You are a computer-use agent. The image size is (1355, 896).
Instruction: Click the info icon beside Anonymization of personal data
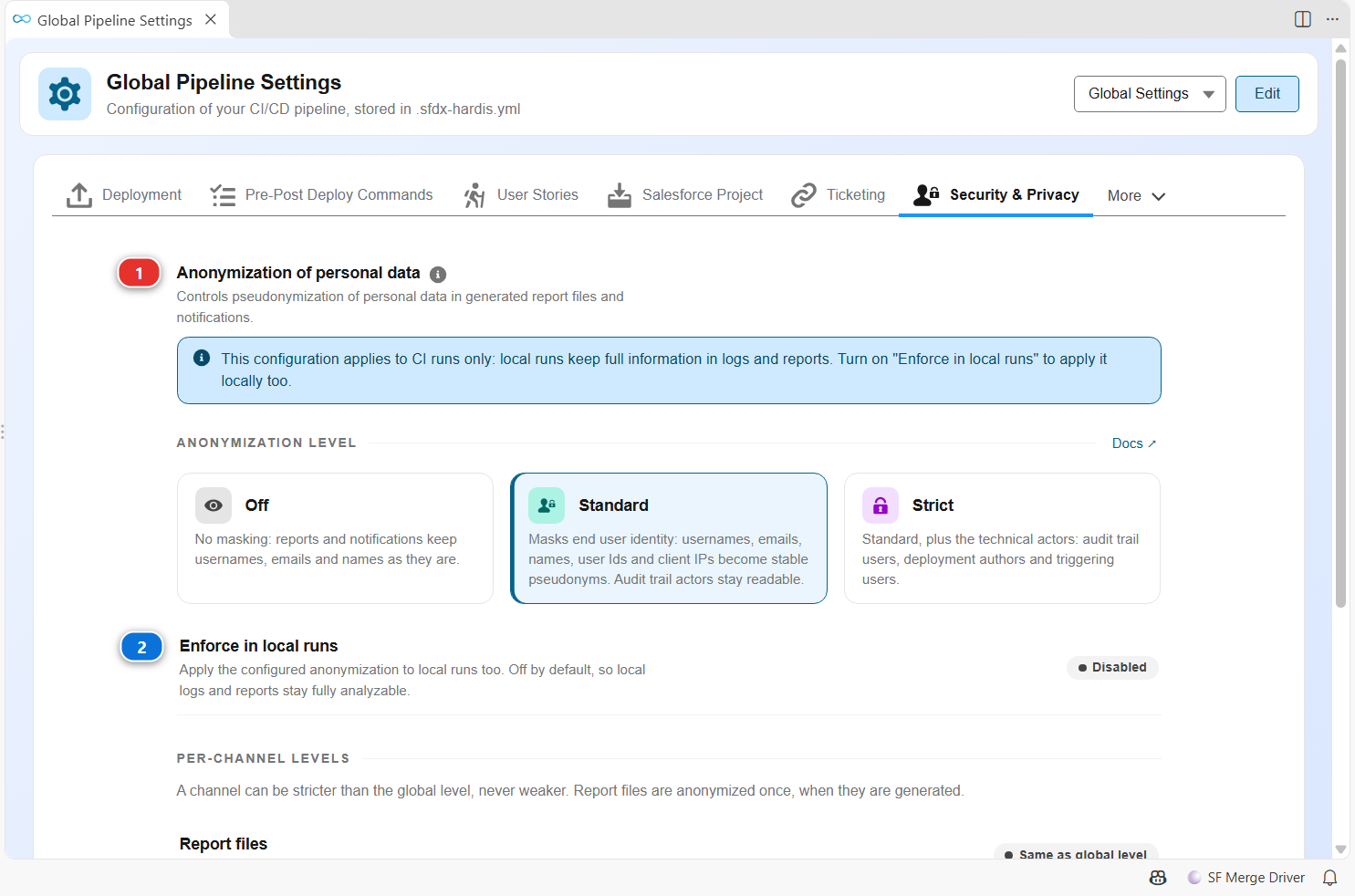(x=438, y=275)
